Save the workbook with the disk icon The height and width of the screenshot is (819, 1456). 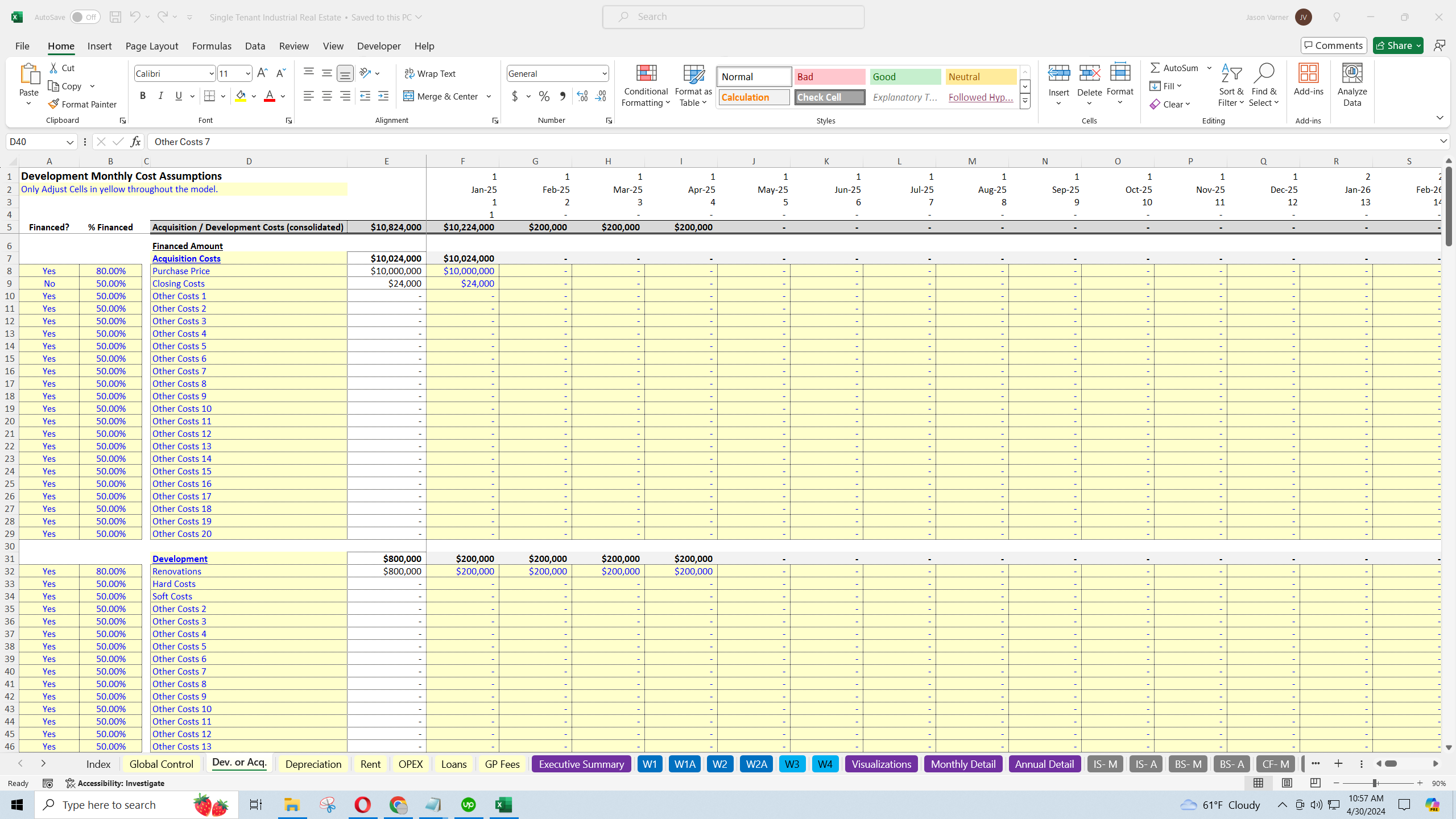[115, 17]
